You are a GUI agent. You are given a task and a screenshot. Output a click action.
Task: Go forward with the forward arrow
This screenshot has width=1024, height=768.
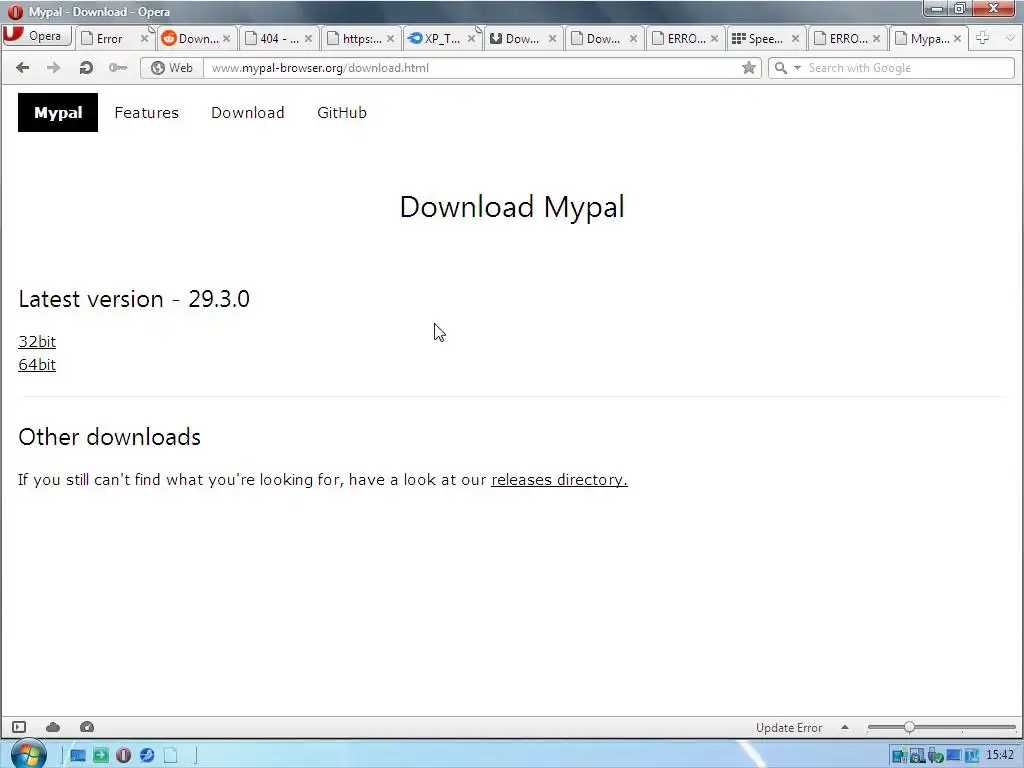pyautogui.click(x=54, y=68)
